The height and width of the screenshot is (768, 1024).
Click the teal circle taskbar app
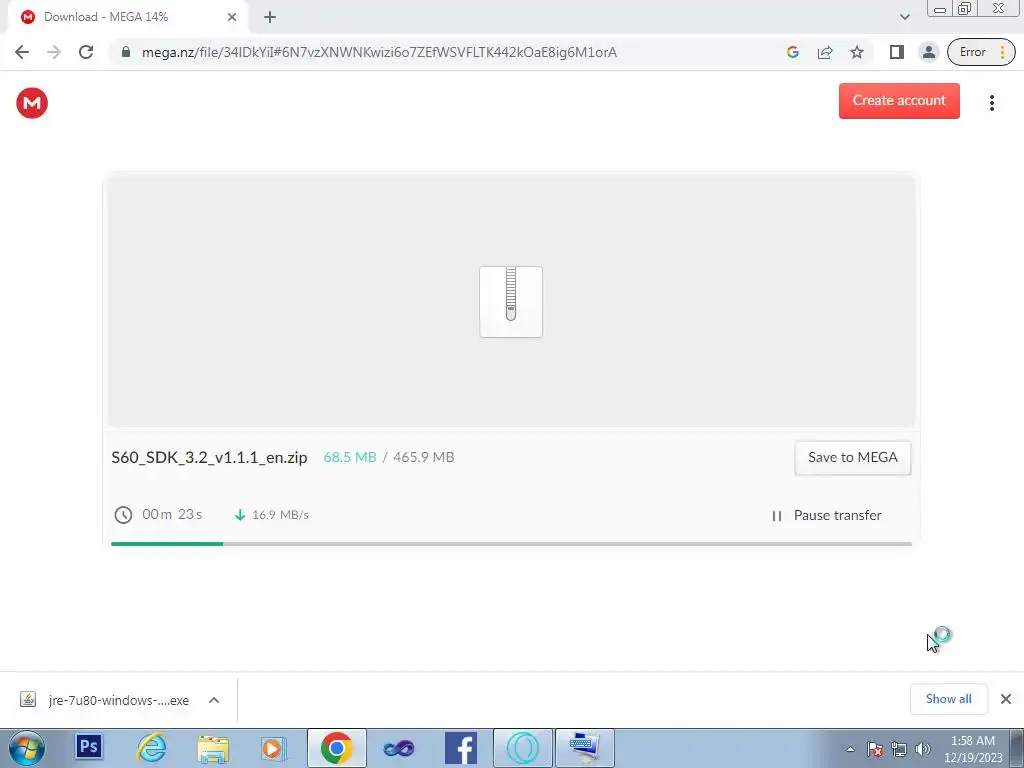point(522,748)
